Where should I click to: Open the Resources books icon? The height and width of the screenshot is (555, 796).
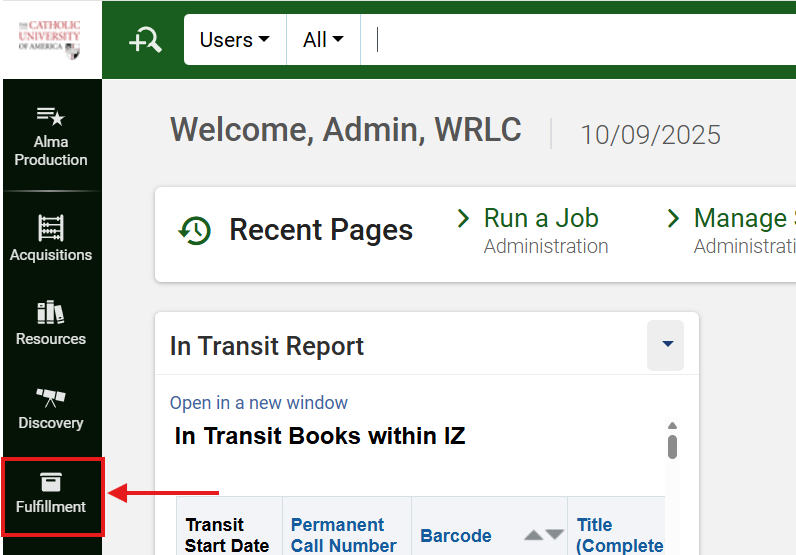50,312
